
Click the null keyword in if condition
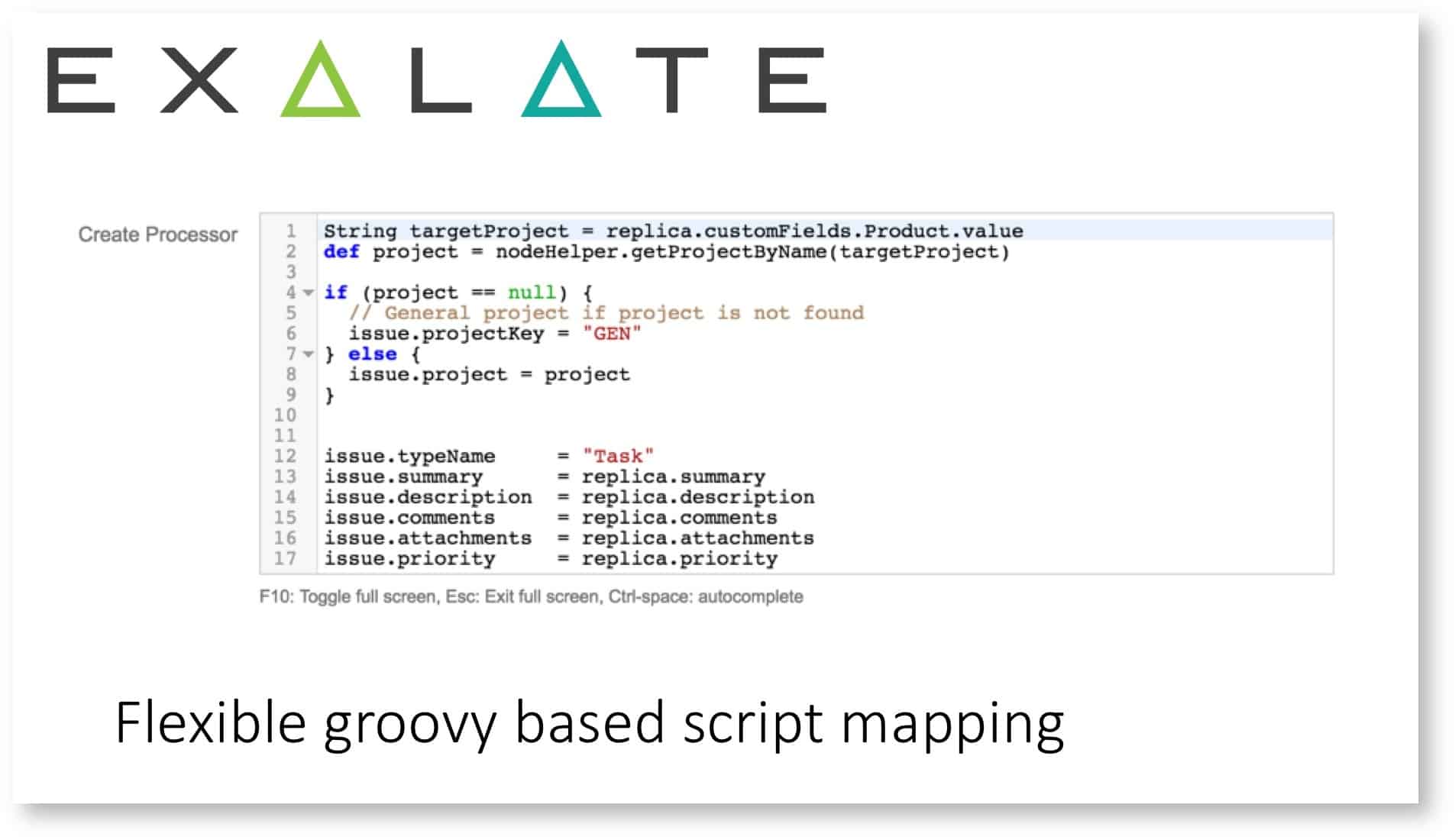[x=532, y=292]
